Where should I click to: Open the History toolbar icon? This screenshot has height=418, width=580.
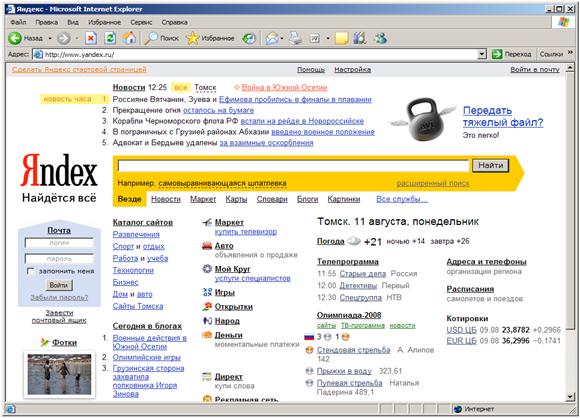point(249,38)
